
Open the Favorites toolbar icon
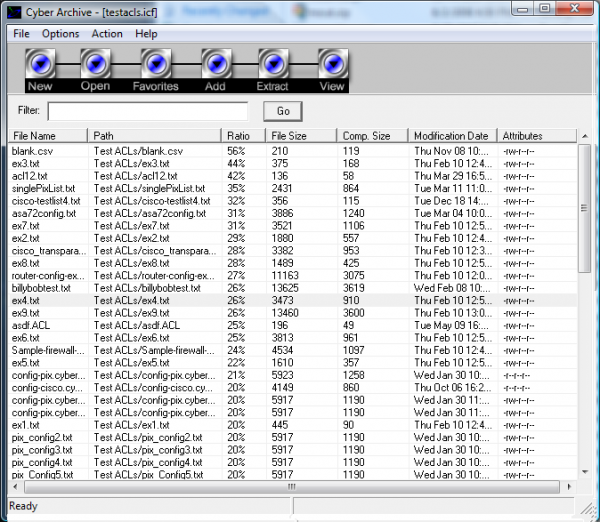click(x=156, y=66)
